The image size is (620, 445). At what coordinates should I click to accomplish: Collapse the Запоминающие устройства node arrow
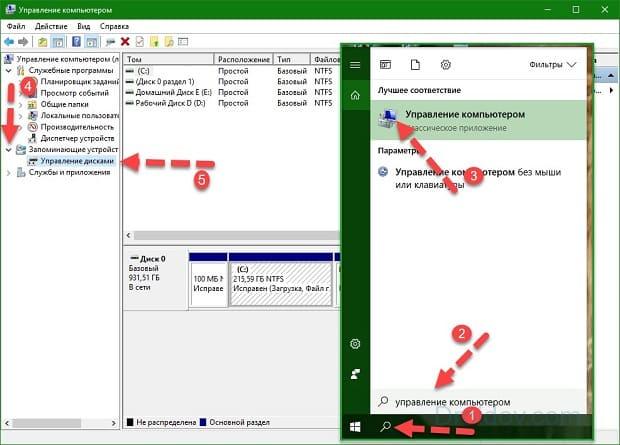click(x=9, y=150)
